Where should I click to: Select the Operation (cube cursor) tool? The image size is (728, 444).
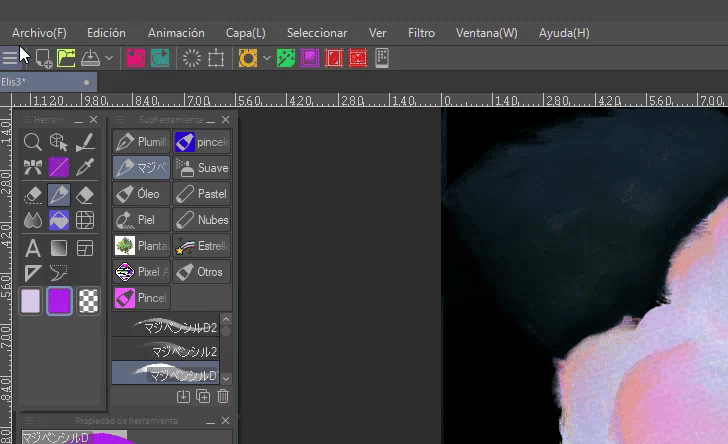coord(58,142)
